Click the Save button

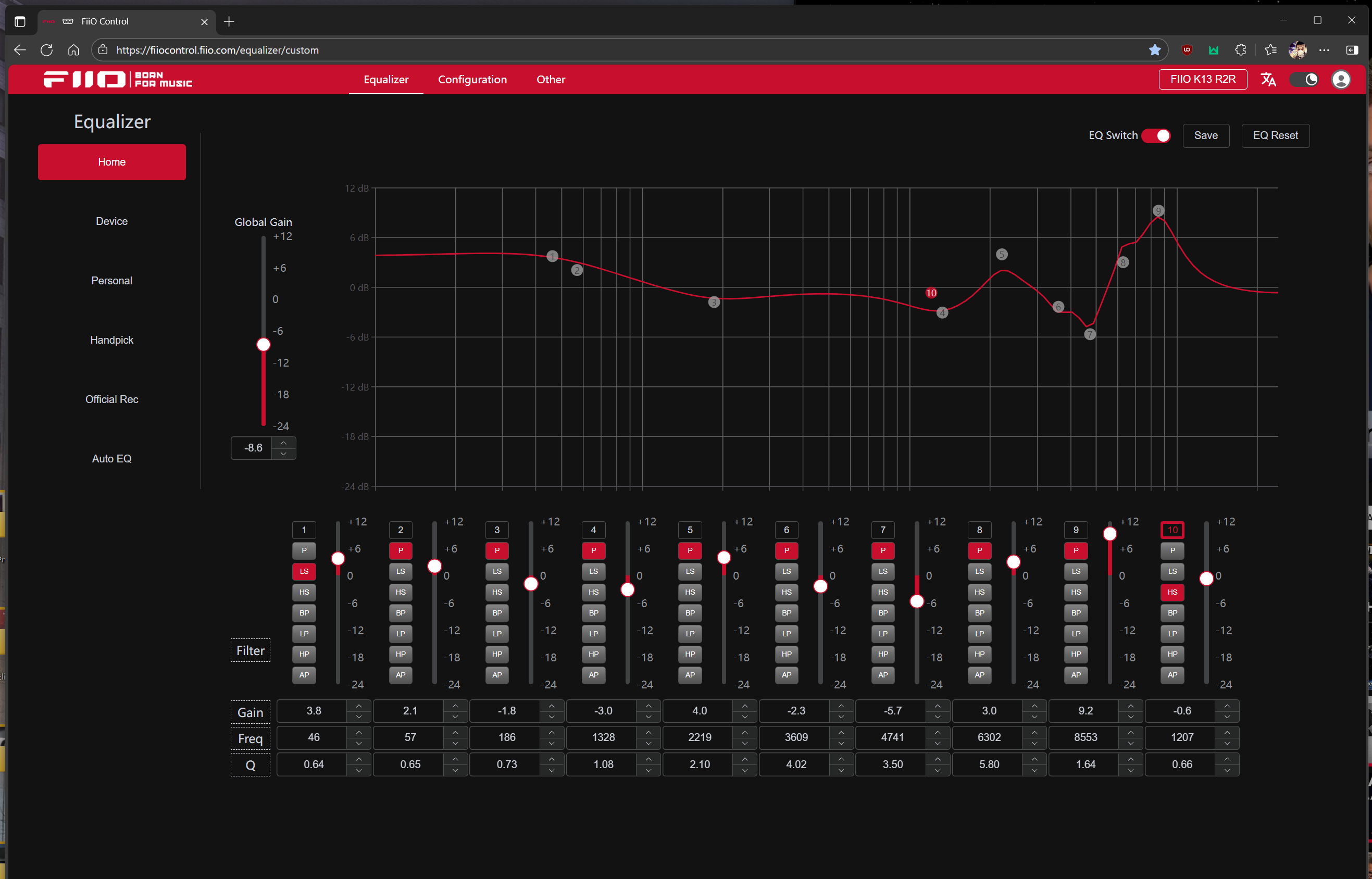point(1205,136)
